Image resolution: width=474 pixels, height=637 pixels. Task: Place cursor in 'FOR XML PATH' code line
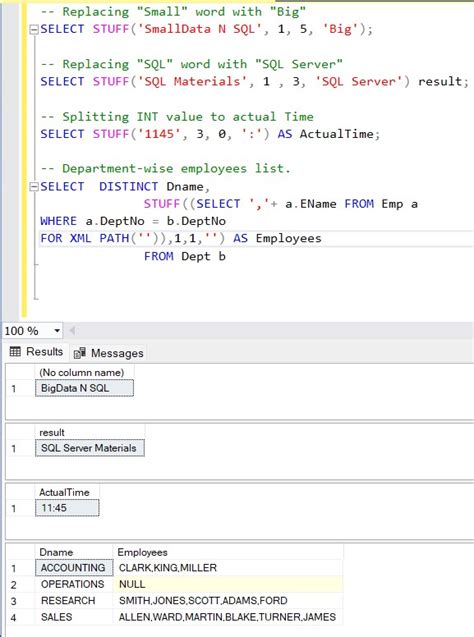[181, 238]
